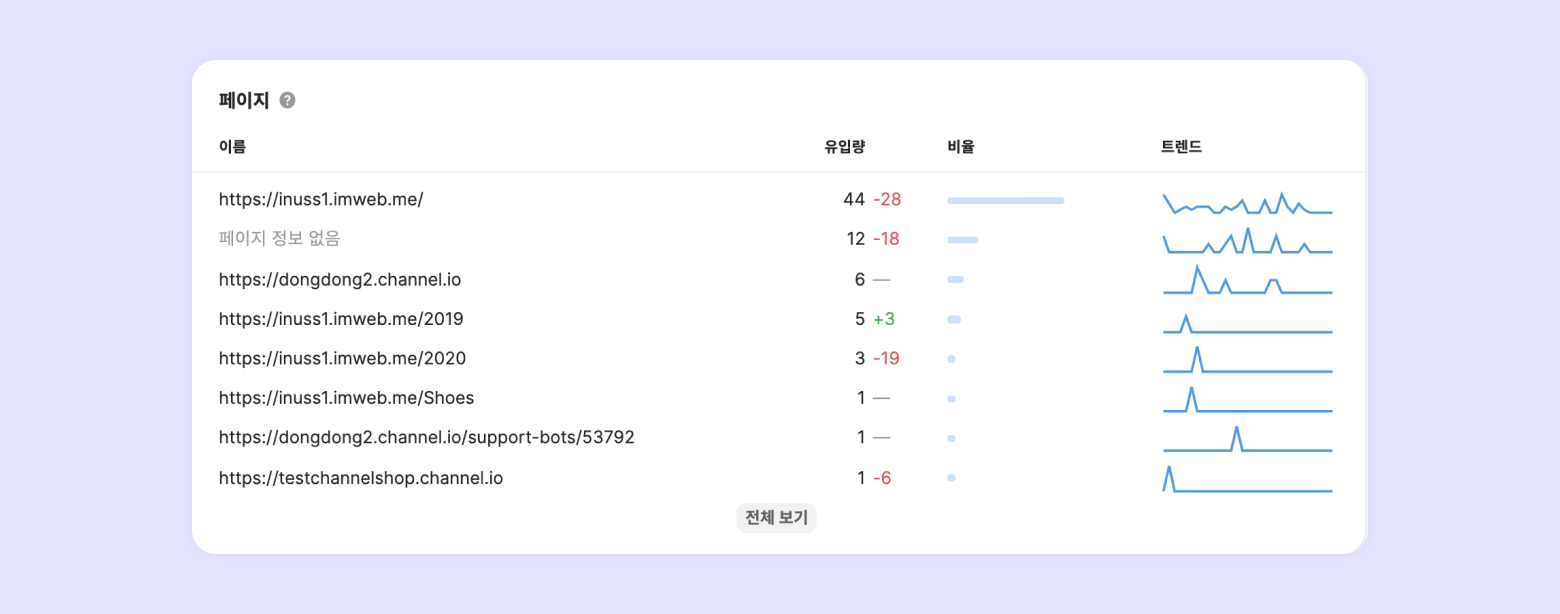This screenshot has height=614, width=1560.
Task: Click the help icon beside 페이지 title
Action: point(287,100)
